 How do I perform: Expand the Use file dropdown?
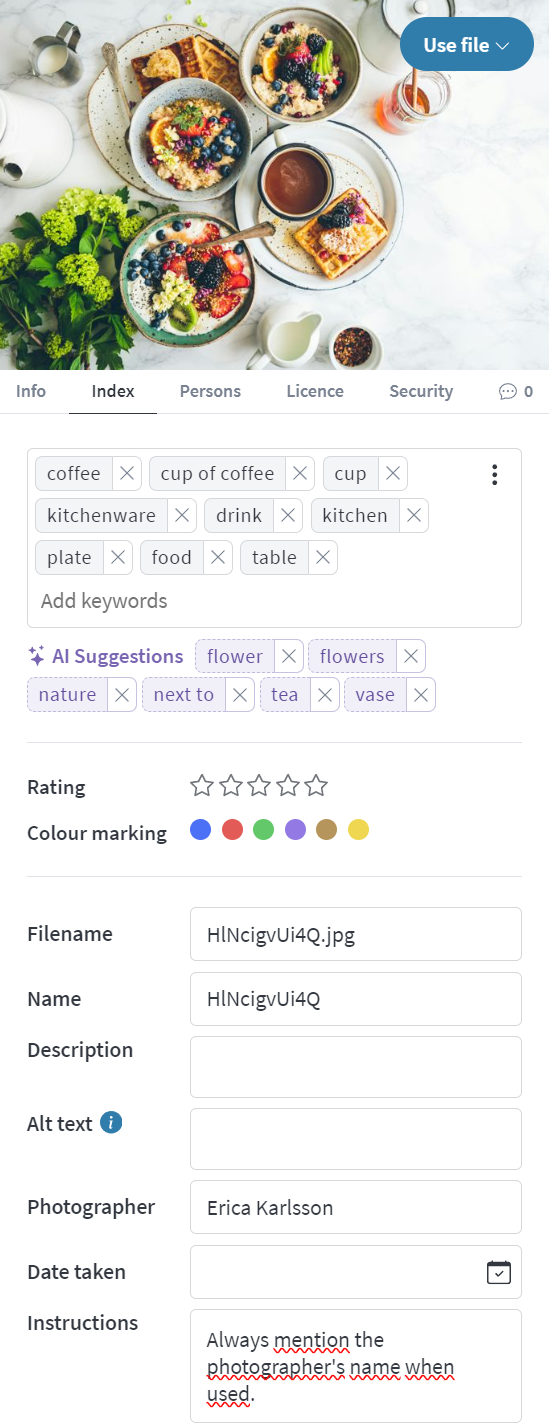tap(467, 45)
